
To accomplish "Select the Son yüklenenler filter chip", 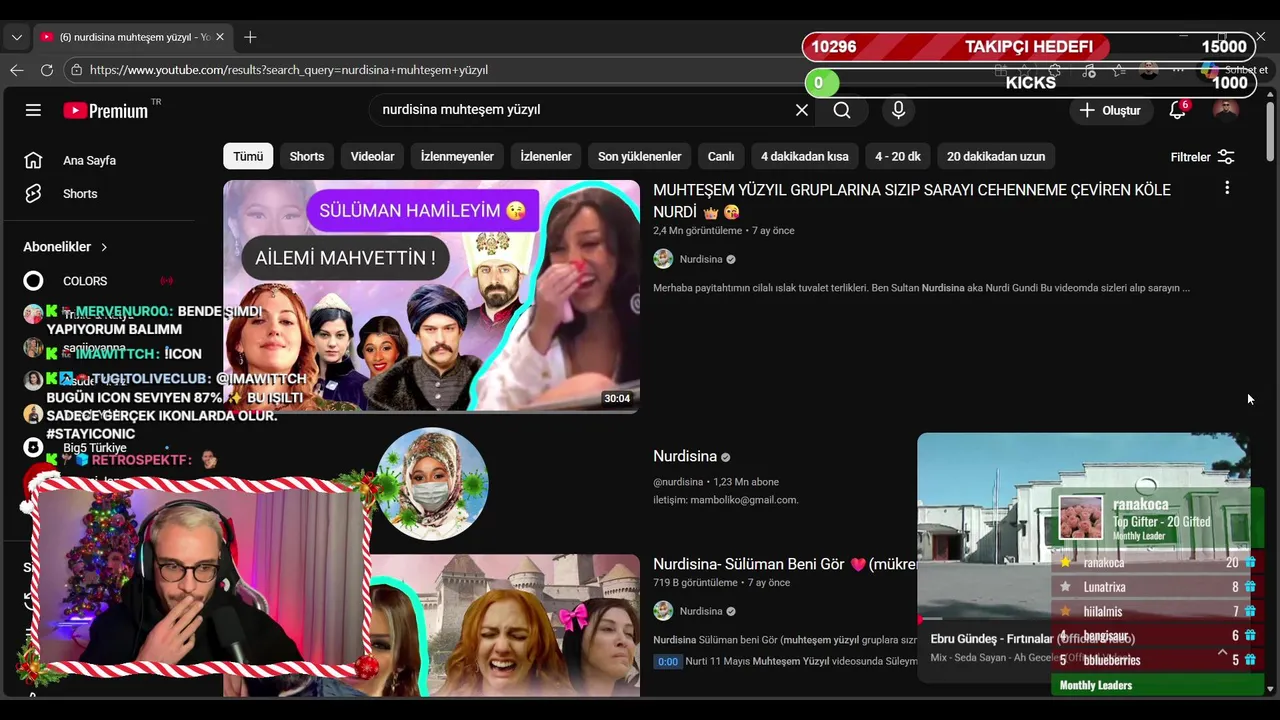I will click(640, 156).
